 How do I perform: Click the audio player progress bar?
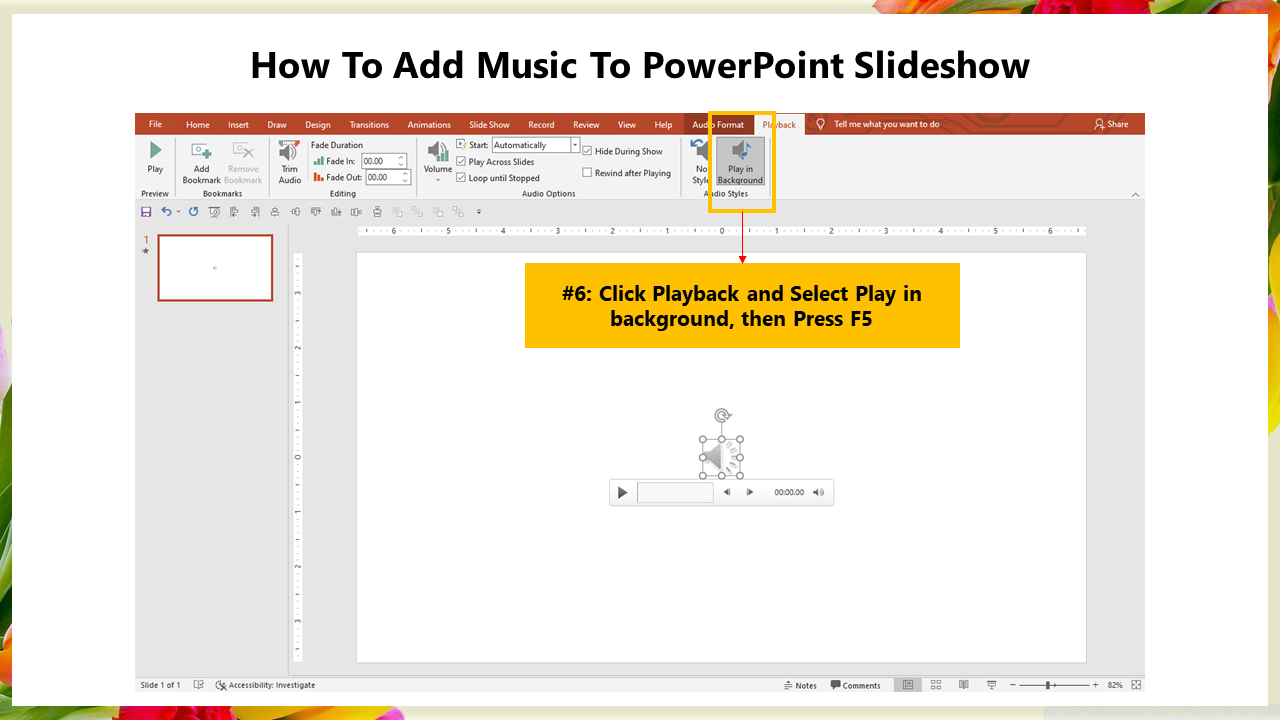click(x=675, y=492)
